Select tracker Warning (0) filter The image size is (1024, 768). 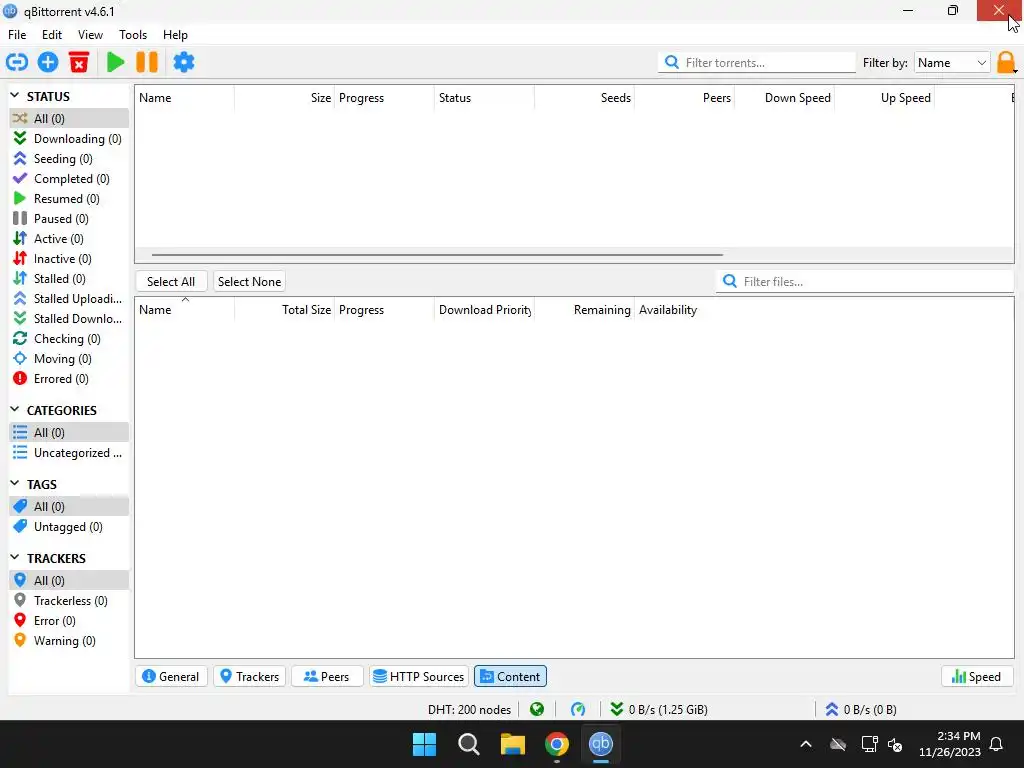point(69,641)
